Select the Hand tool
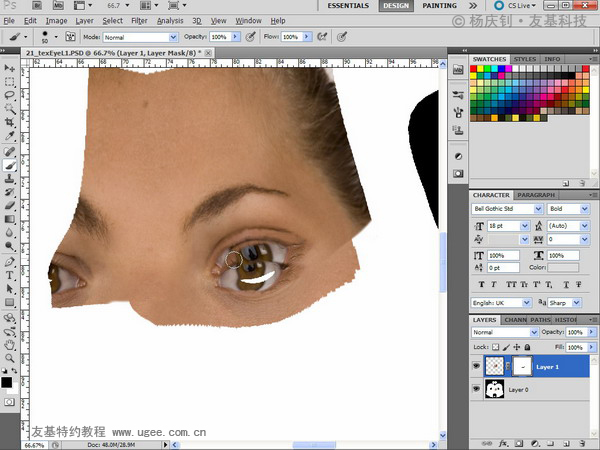This screenshot has height=450, width=600. (x=9, y=345)
